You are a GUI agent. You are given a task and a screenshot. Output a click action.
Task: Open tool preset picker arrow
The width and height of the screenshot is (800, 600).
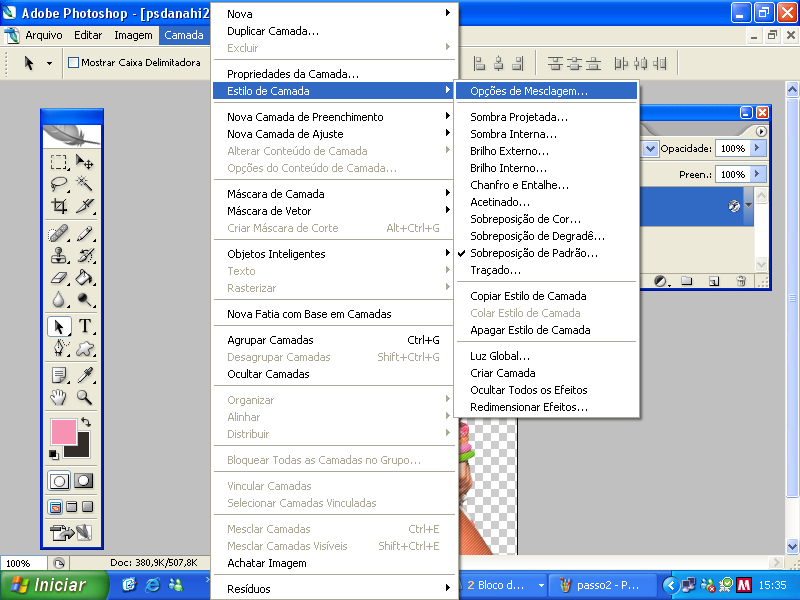[x=49, y=63]
